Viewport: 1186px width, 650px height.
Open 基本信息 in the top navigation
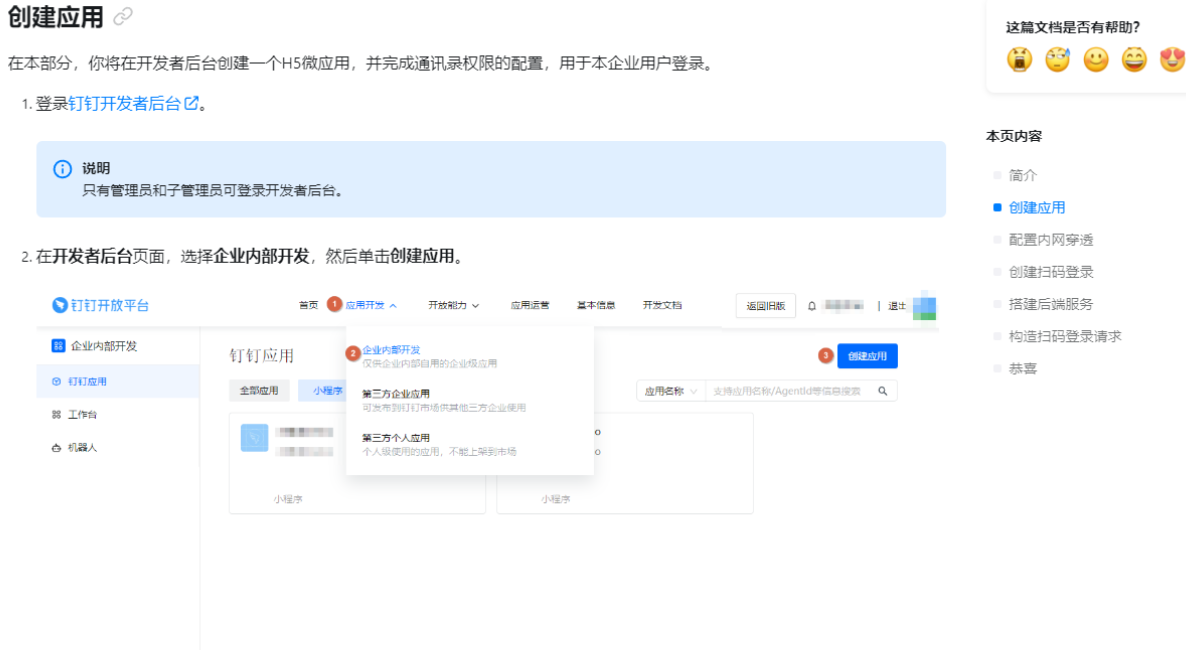click(x=596, y=305)
